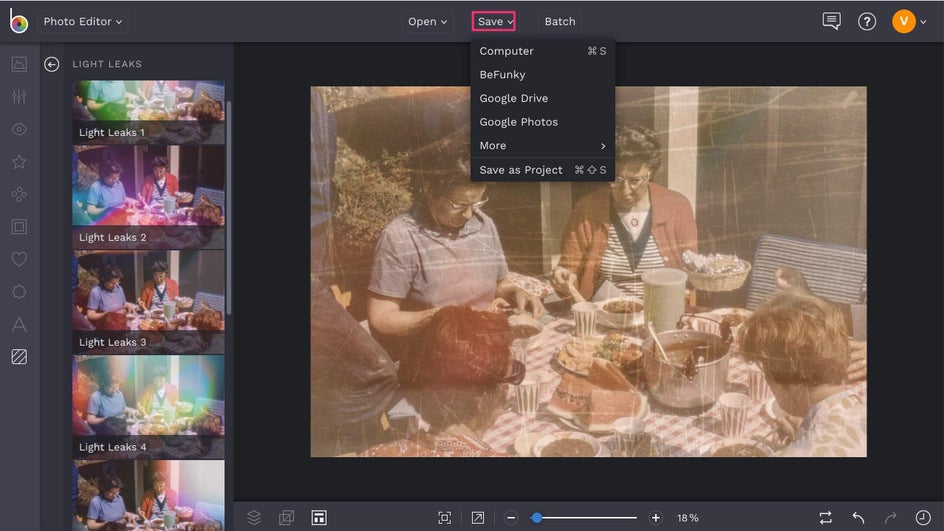
Task: Click the LIGHT LEAKS panel title
Action: [x=107, y=64]
